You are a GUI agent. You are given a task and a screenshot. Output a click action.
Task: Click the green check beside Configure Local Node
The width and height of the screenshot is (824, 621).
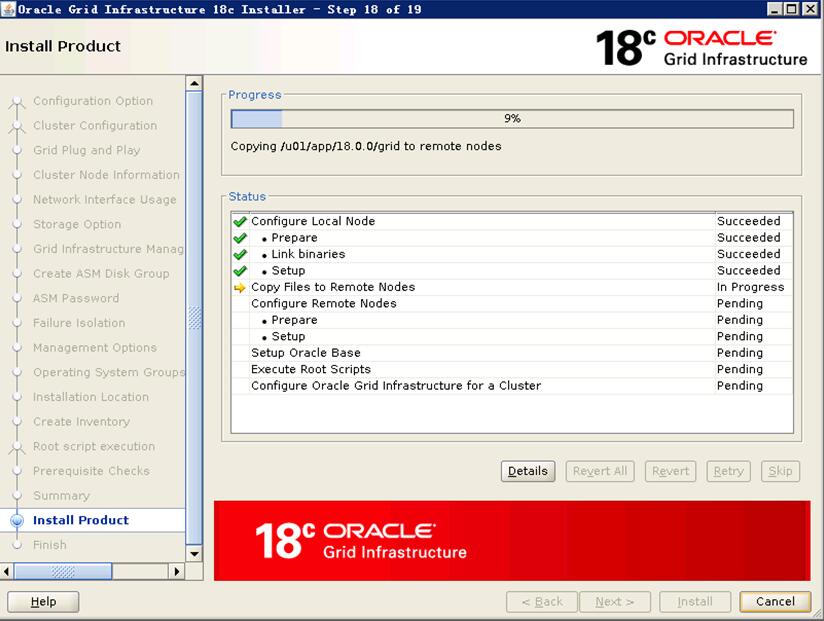click(240, 222)
